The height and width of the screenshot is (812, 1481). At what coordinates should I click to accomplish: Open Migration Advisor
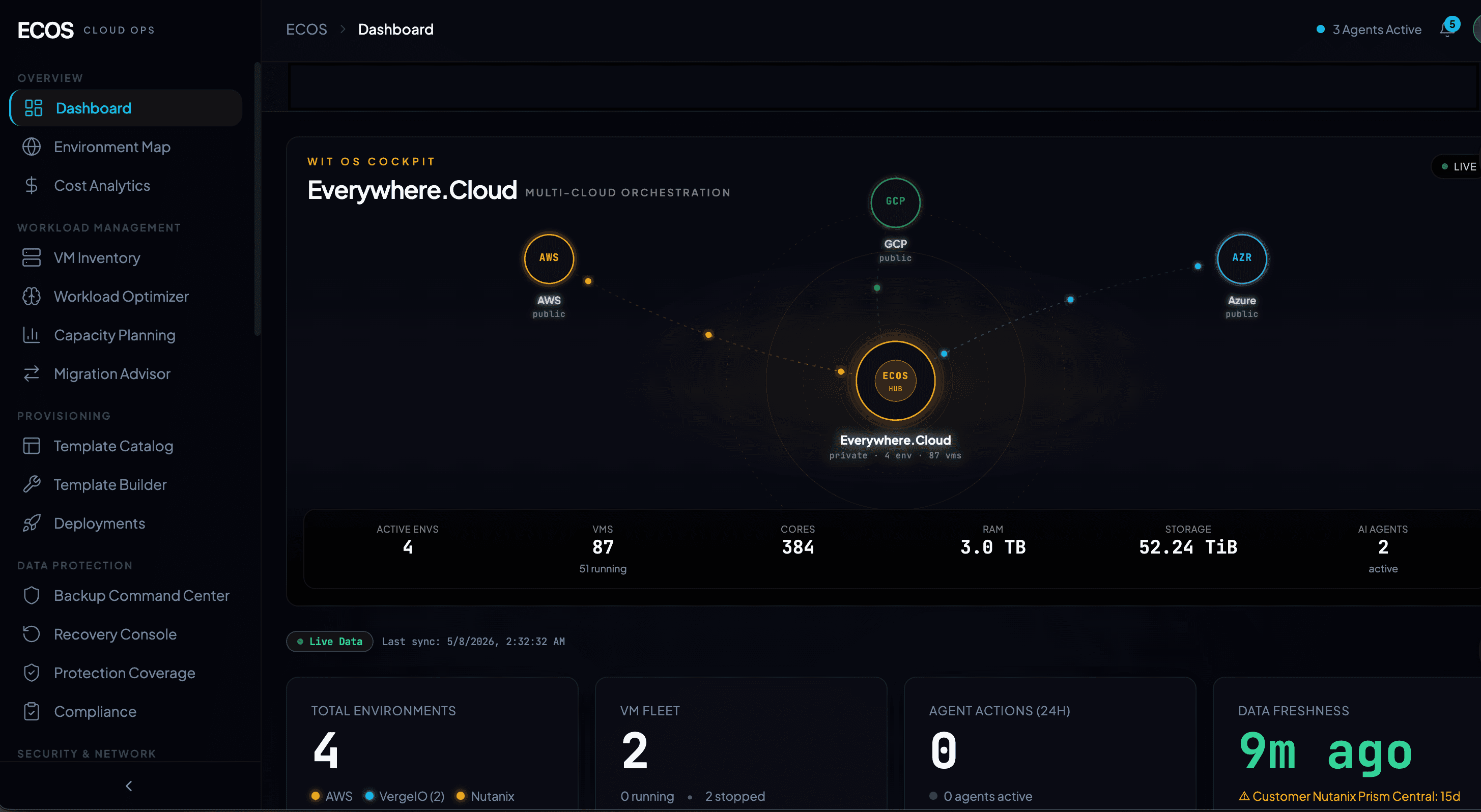tap(125, 373)
